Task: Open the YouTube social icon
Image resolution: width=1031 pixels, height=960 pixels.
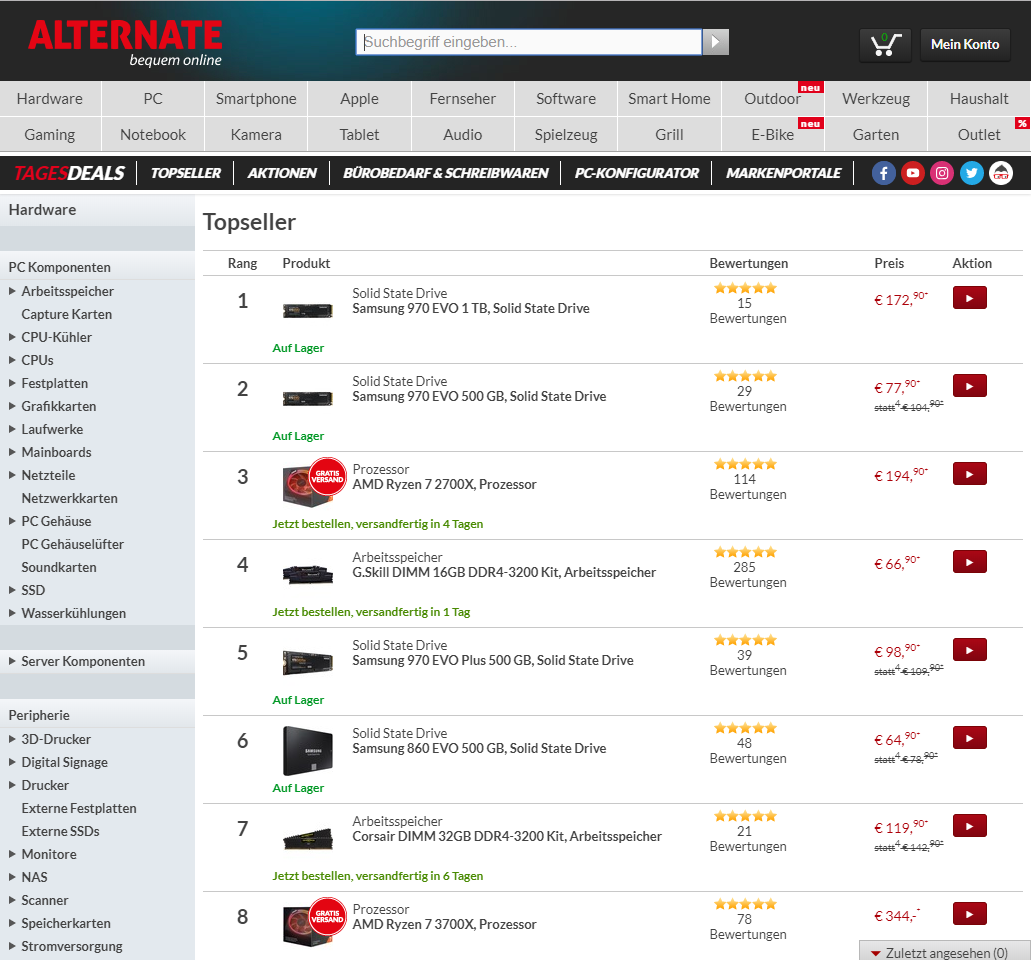Action: click(x=913, y=173)
